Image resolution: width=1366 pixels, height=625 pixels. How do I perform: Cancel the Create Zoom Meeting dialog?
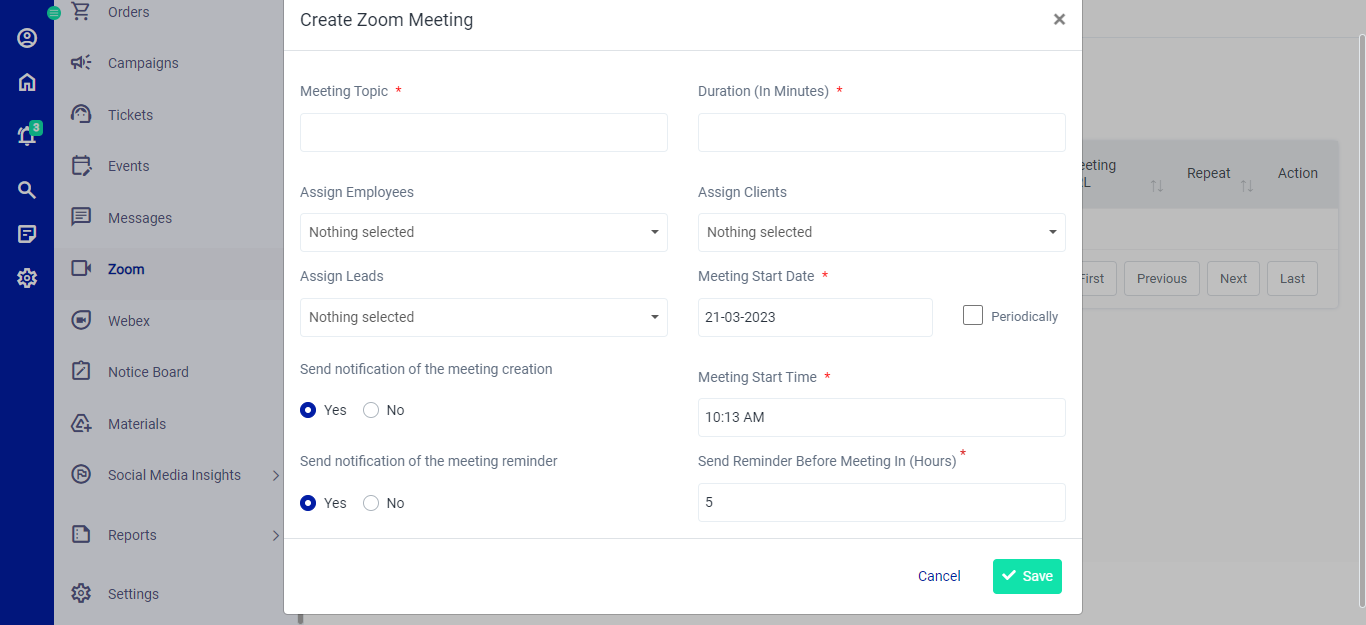(939, 576)
